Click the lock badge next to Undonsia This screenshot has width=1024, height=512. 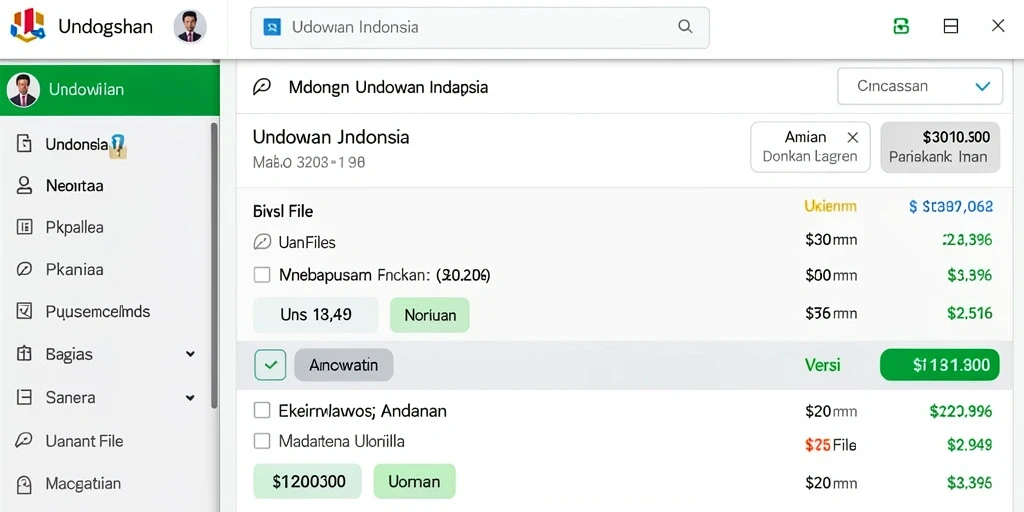click(x=118, y=147)
